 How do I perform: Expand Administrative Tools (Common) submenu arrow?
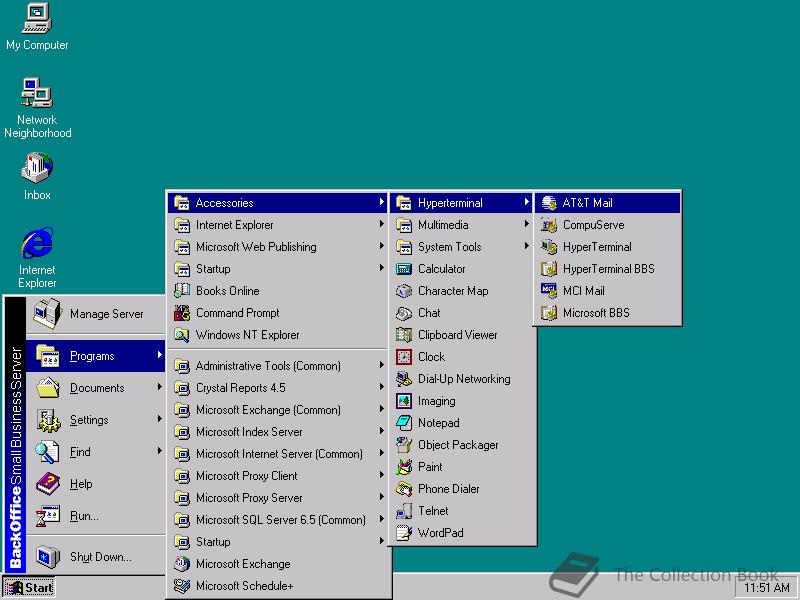coord(382,365)
